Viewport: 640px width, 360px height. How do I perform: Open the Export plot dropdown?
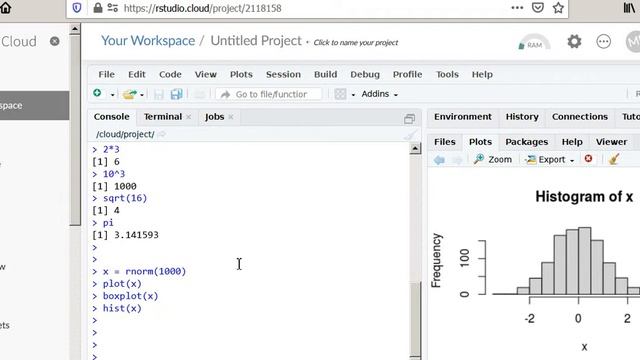click(549, 160)
